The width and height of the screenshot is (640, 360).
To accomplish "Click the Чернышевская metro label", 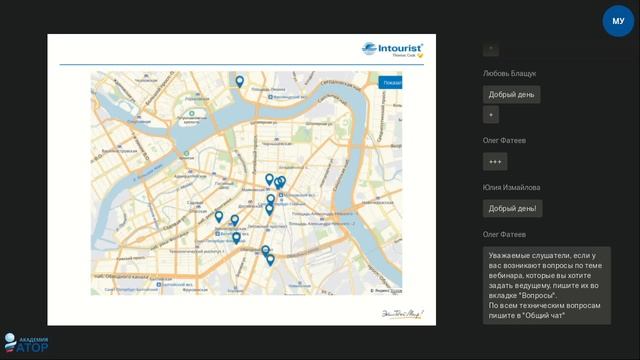I will (x=277, y=143).
